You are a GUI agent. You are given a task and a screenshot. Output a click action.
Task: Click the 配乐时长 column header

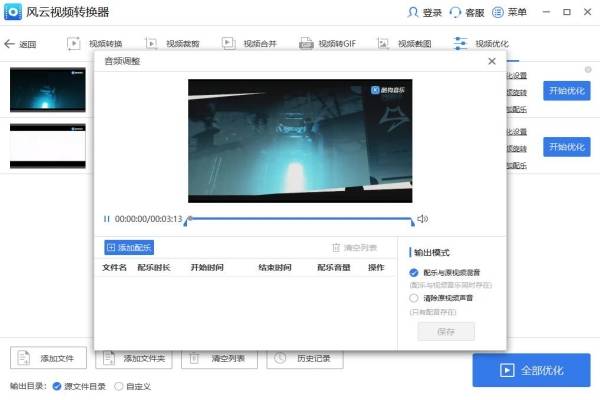coord(154,268)
